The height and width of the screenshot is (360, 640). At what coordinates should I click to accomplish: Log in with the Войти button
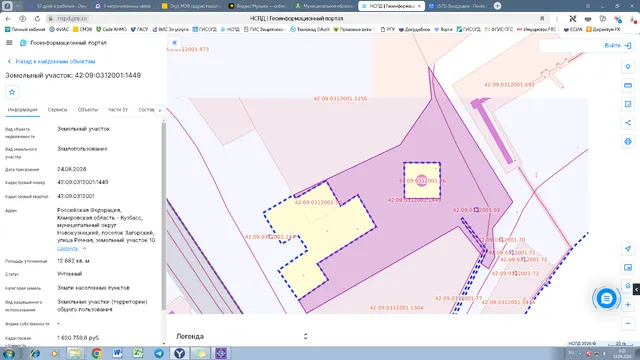[618, 46]
